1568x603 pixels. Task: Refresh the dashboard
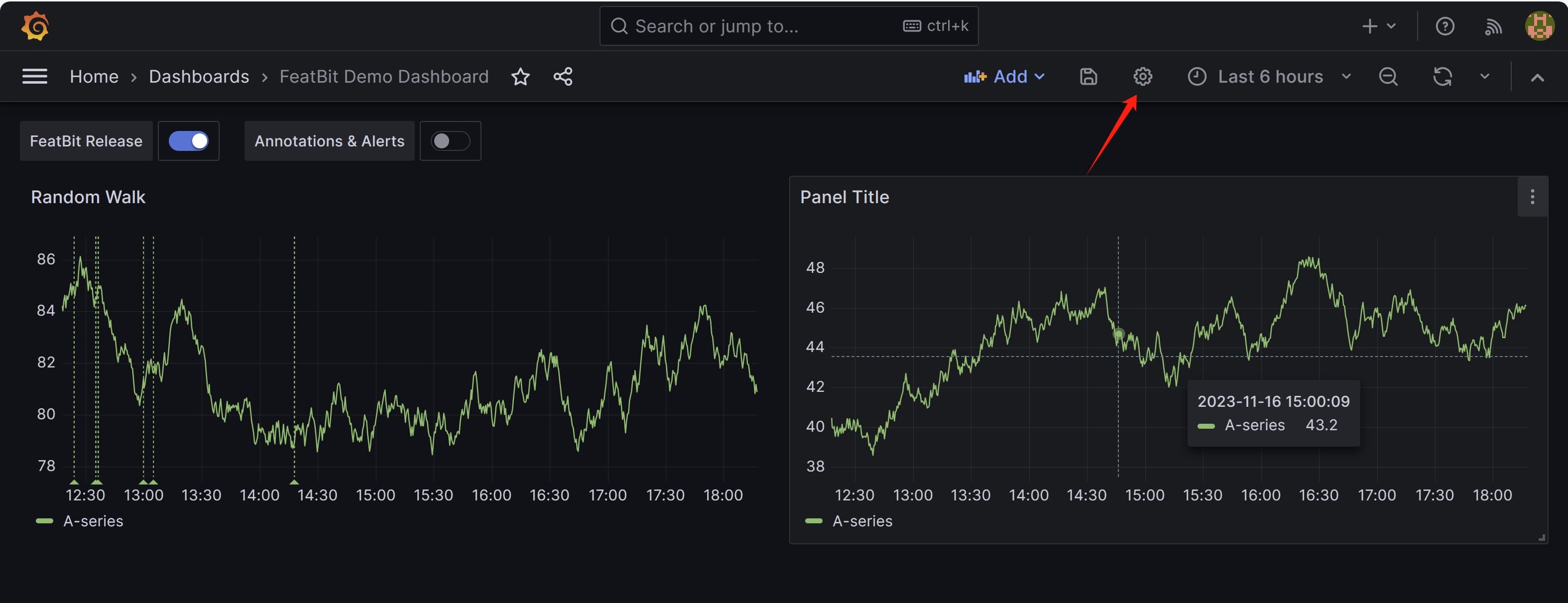coord(1442,77)
